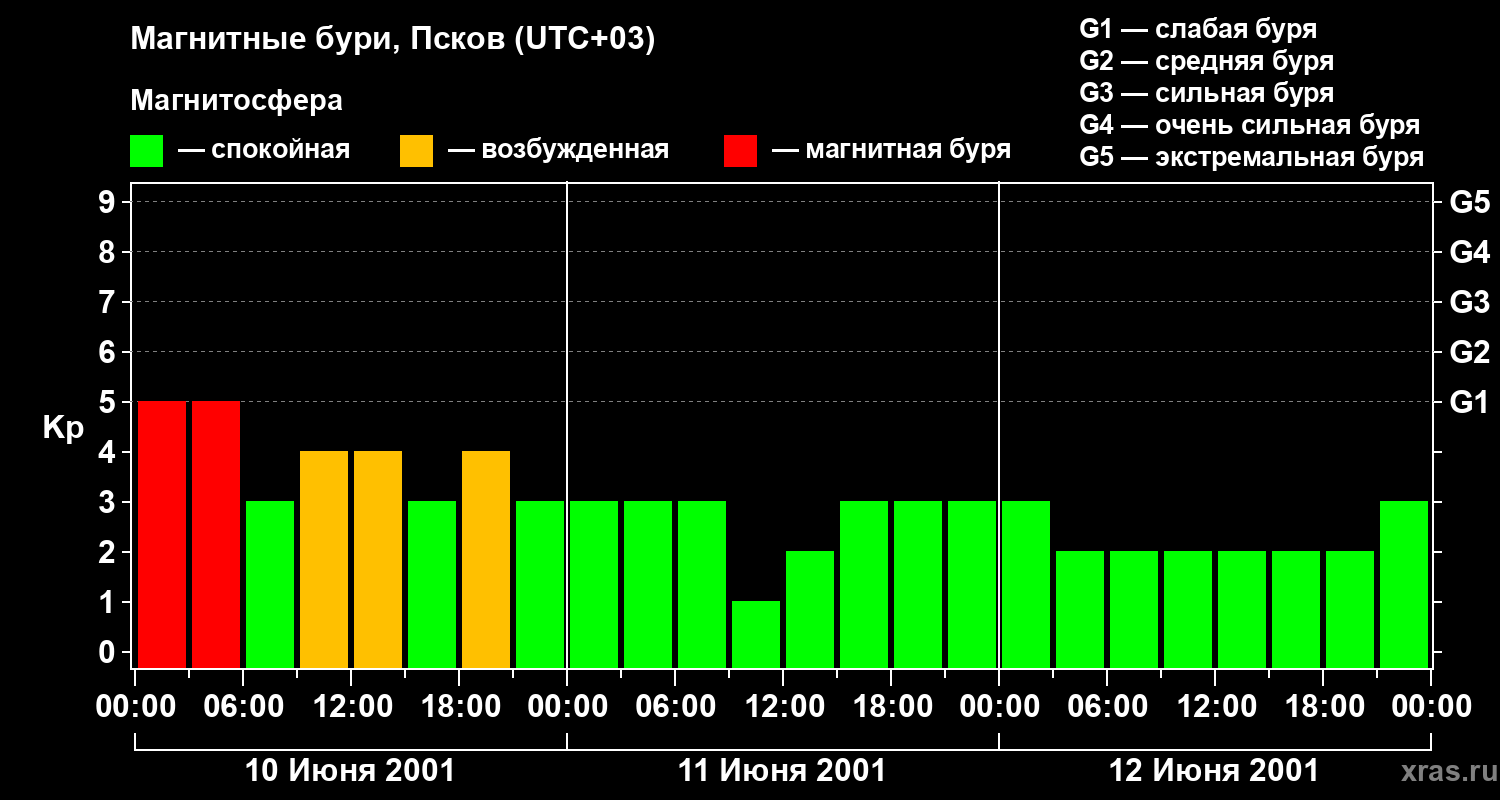Click the G5 label on right axis
The image size is (1500, 800).
click(x=1470, y=202)
